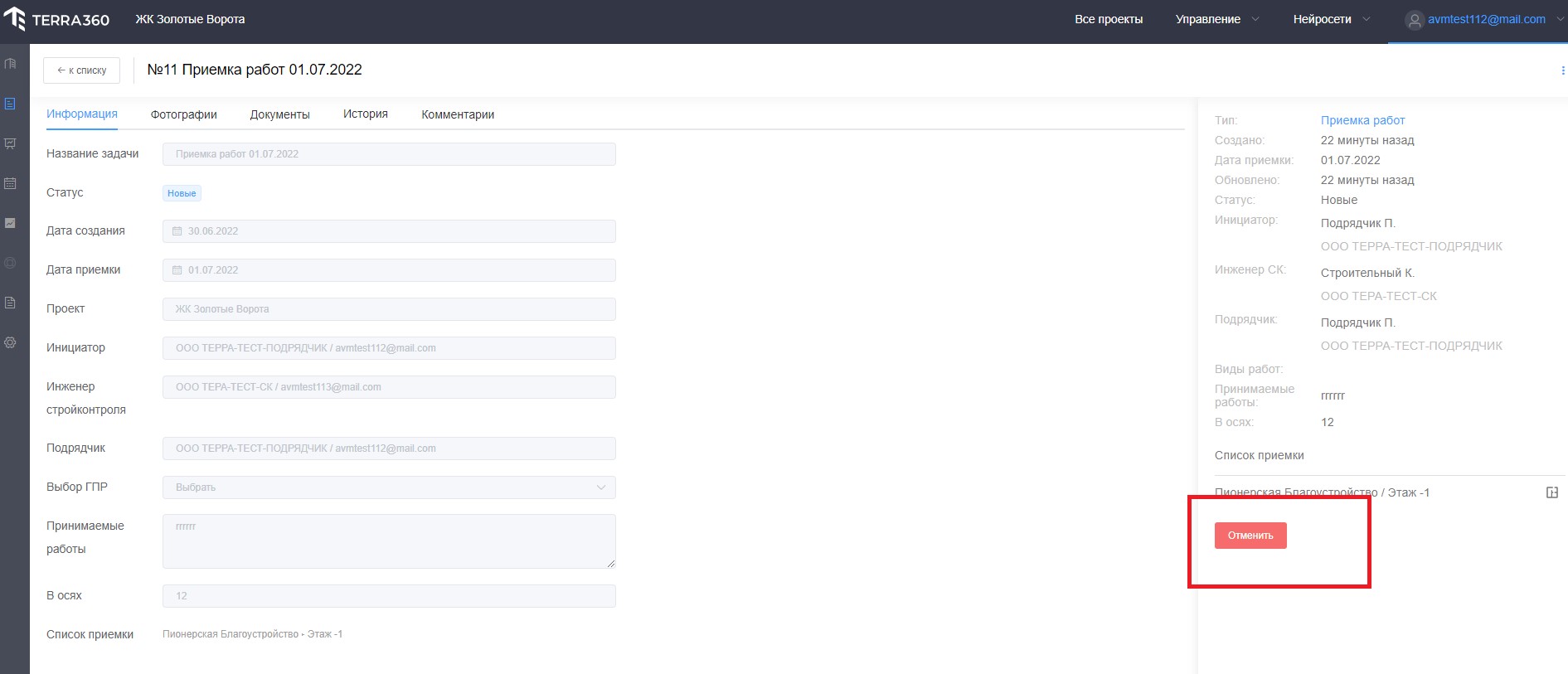Image resolution: width=1568 pixels, height=674 pixels.
Task: Open the presentation board sidebar icon
Action: coord(10,143)
